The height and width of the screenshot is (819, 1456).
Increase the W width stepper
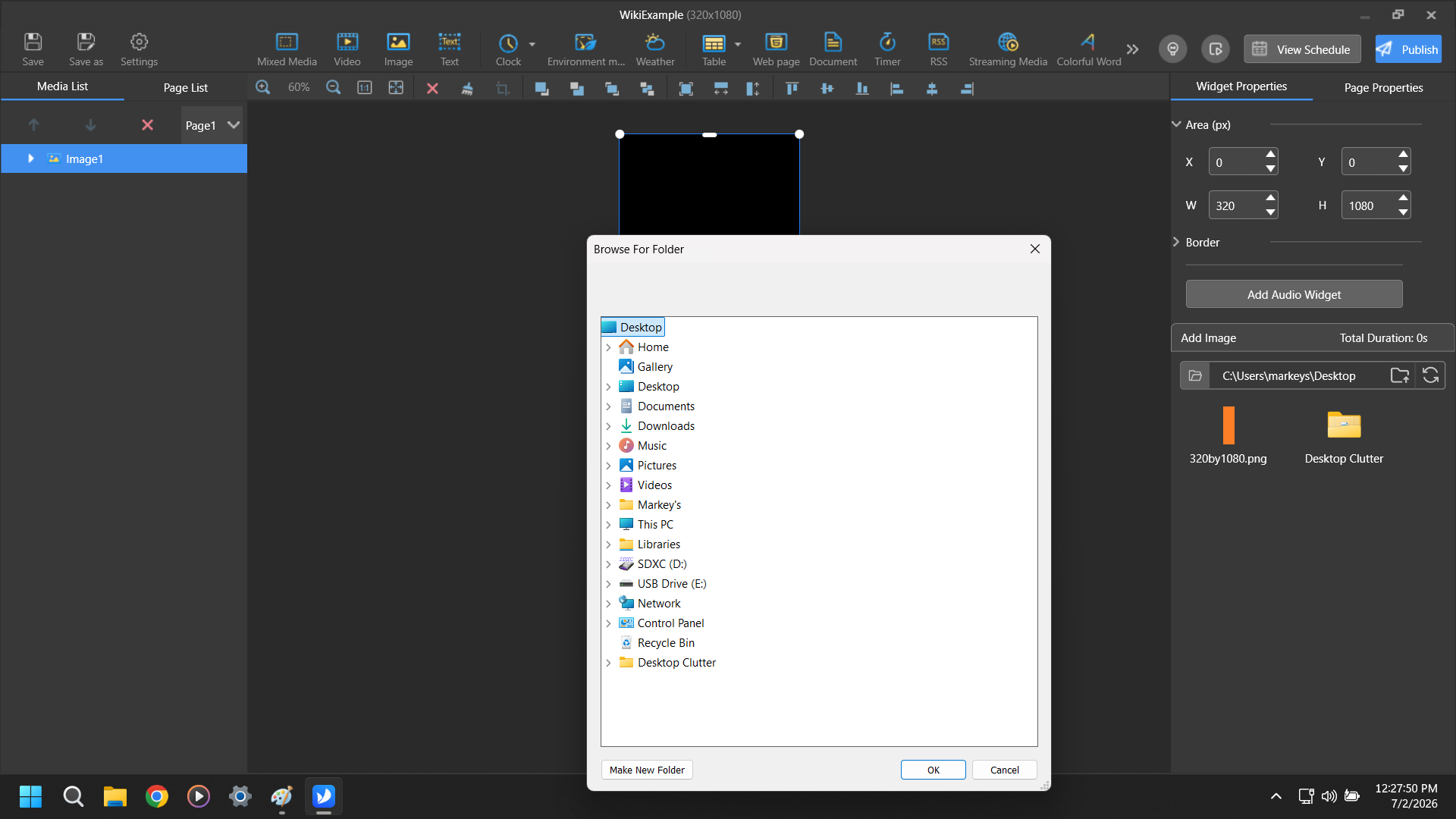(1270, 198)
